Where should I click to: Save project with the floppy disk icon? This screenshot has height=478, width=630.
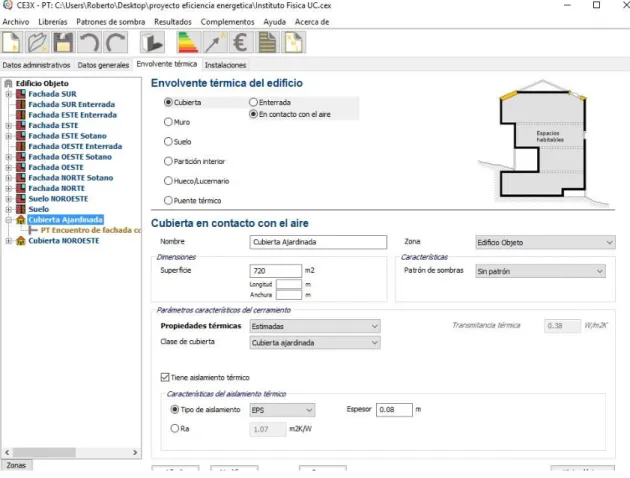click(63, 42)
